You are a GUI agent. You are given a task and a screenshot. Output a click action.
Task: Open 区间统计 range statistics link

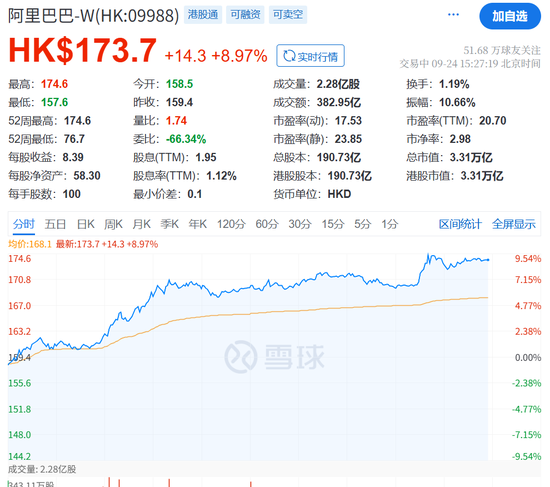pos(460,224)
